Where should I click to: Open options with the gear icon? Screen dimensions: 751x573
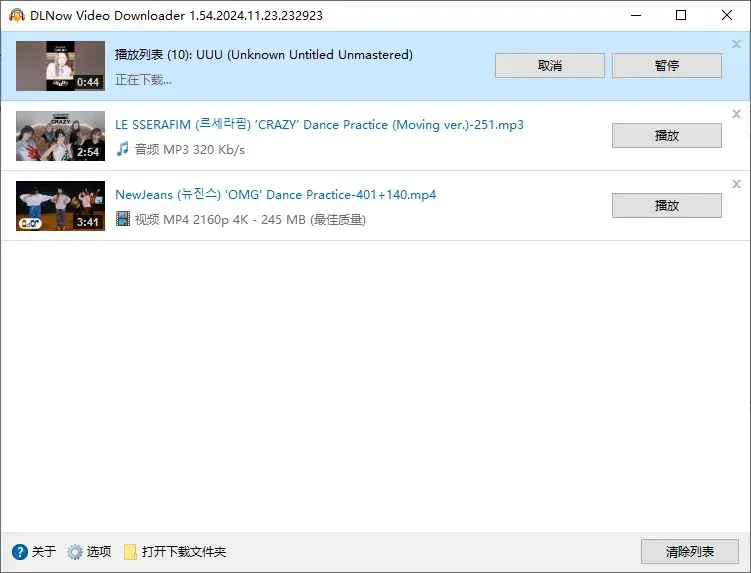[75, 552]
